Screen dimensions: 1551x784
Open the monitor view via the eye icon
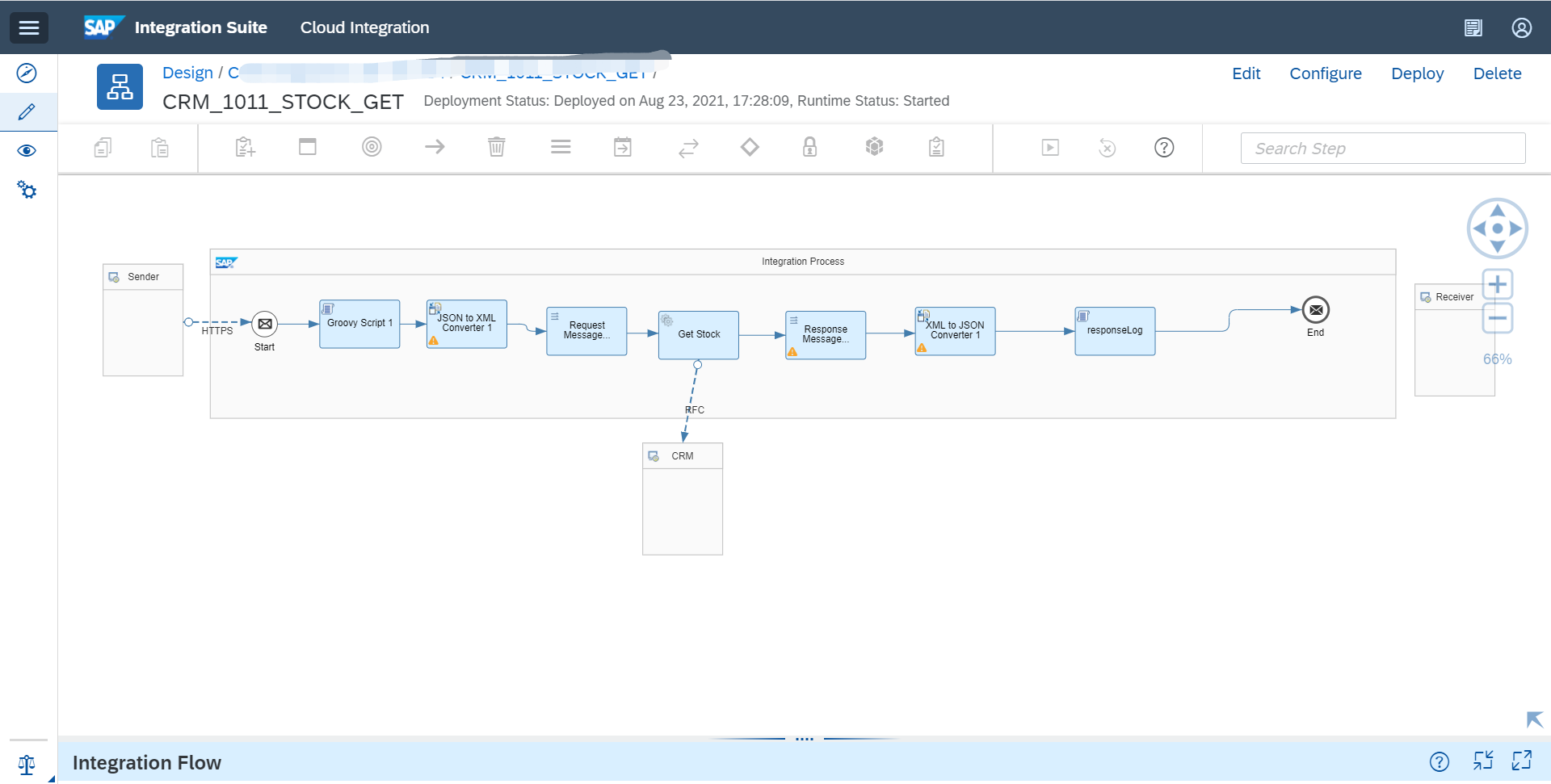tap(27, 150)
